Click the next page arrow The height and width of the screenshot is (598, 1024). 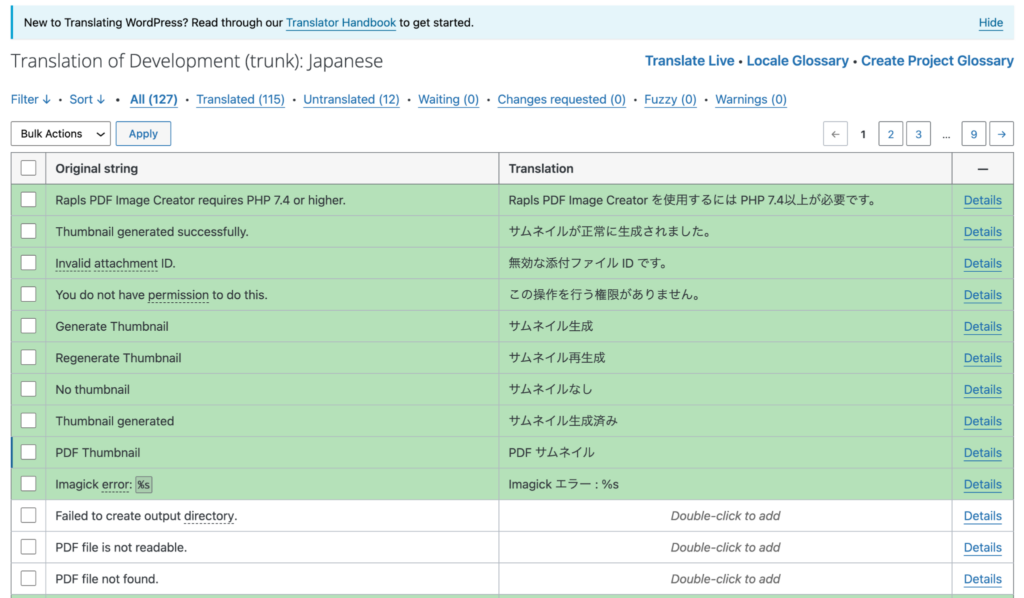click(x=1001, y=133)
